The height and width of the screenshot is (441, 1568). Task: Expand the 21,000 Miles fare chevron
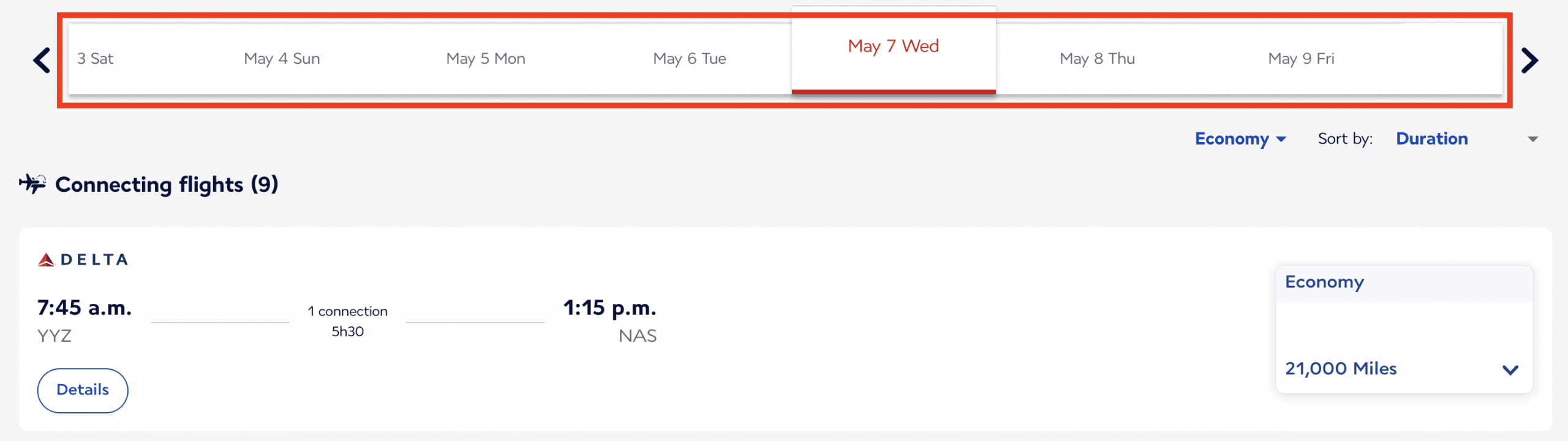(1510, 369)
